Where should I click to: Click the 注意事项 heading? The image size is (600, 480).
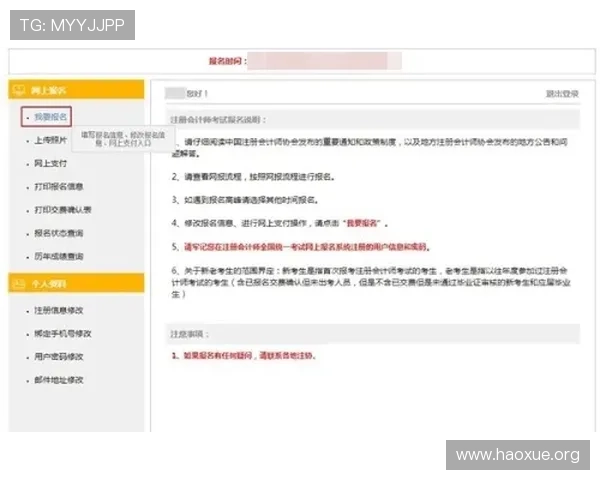[189, 334]
